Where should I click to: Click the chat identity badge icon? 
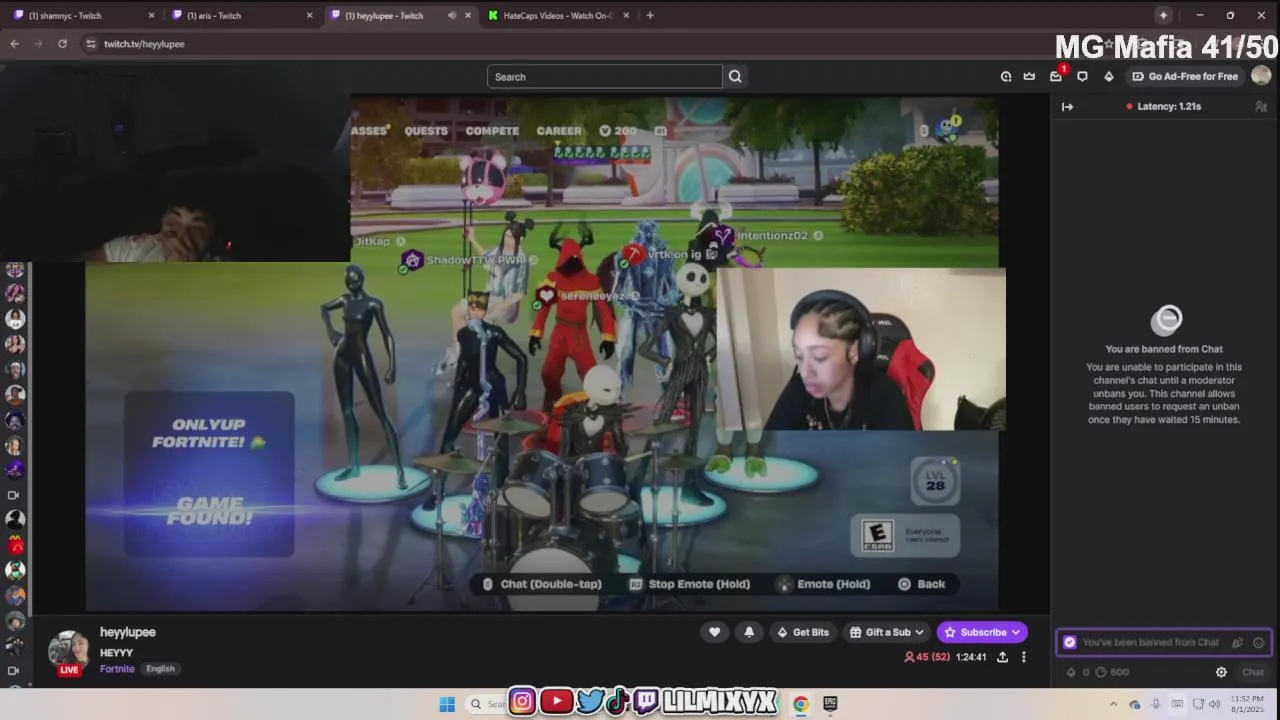(1070, 643)
